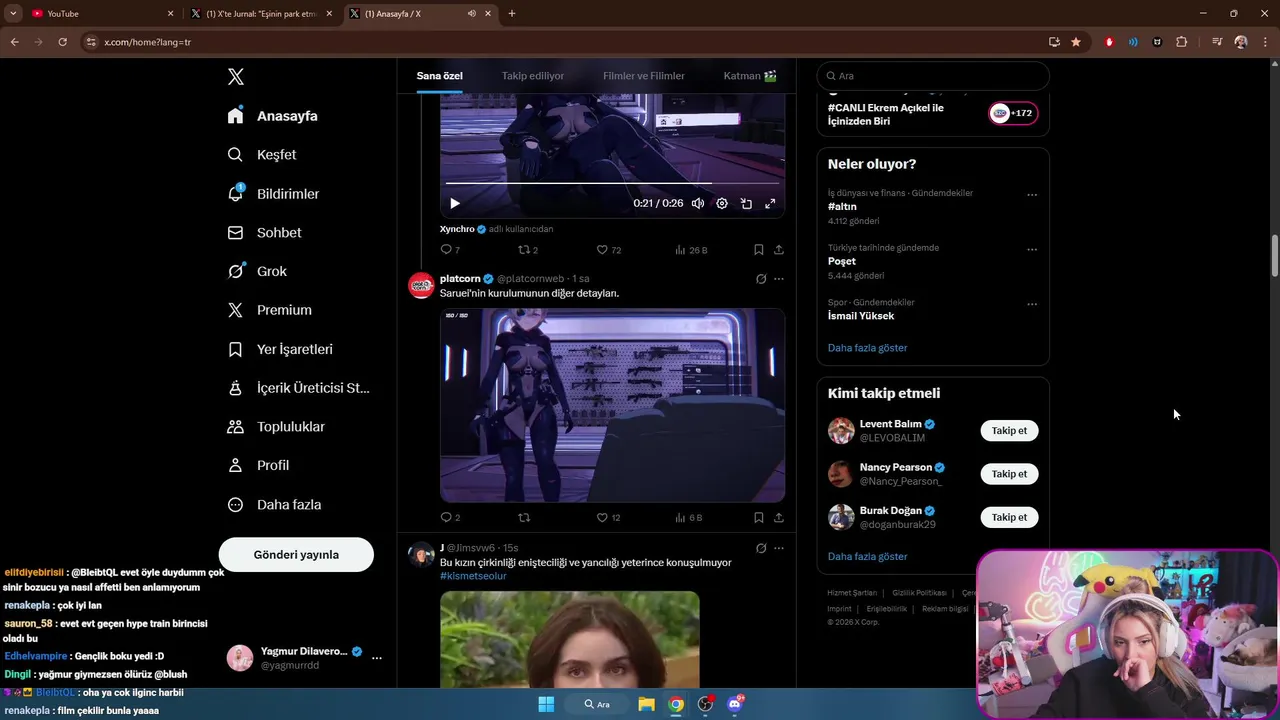The width and height of the screenshot is (1280, 720).
Task: View platcorn post analytics 6 B
Action: coord(689,518)
